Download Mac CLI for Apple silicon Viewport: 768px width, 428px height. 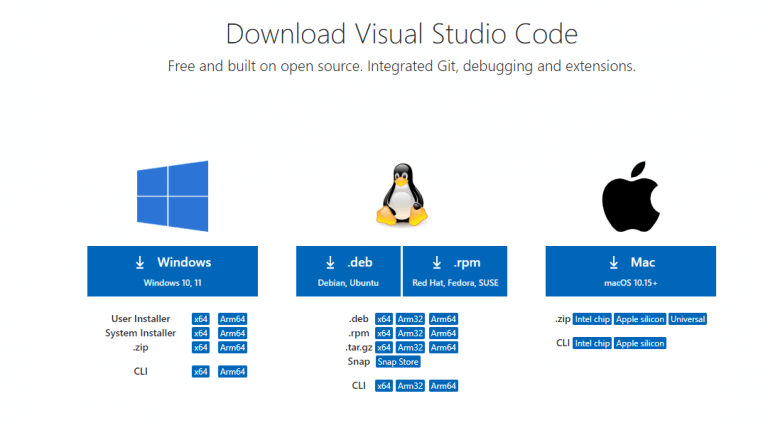coord(640,343)
